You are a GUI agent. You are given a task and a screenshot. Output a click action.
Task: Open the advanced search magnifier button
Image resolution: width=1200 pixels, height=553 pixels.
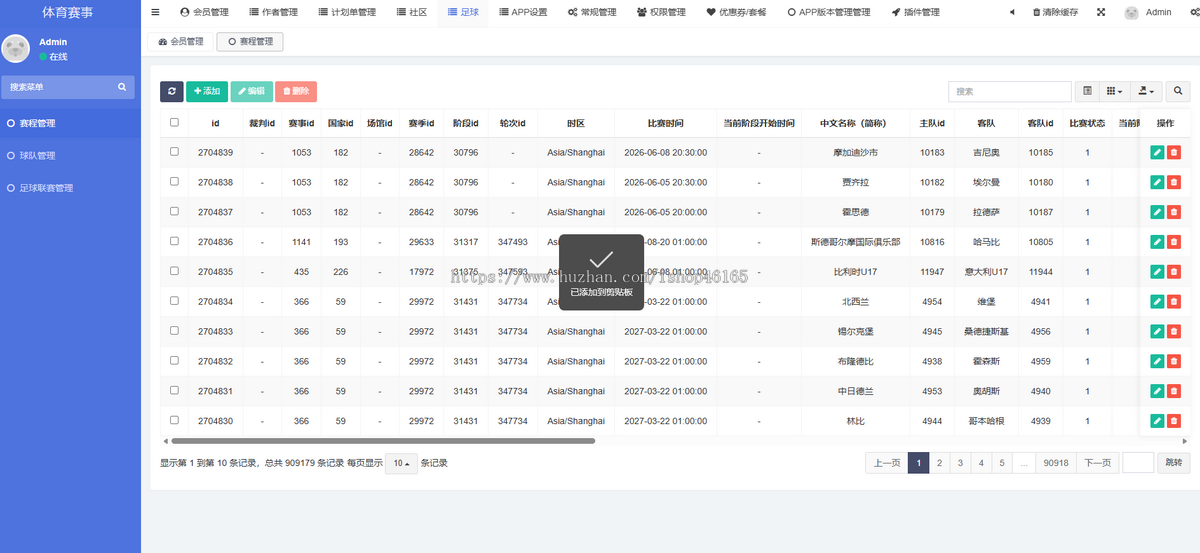click(x=1177, y=91)
